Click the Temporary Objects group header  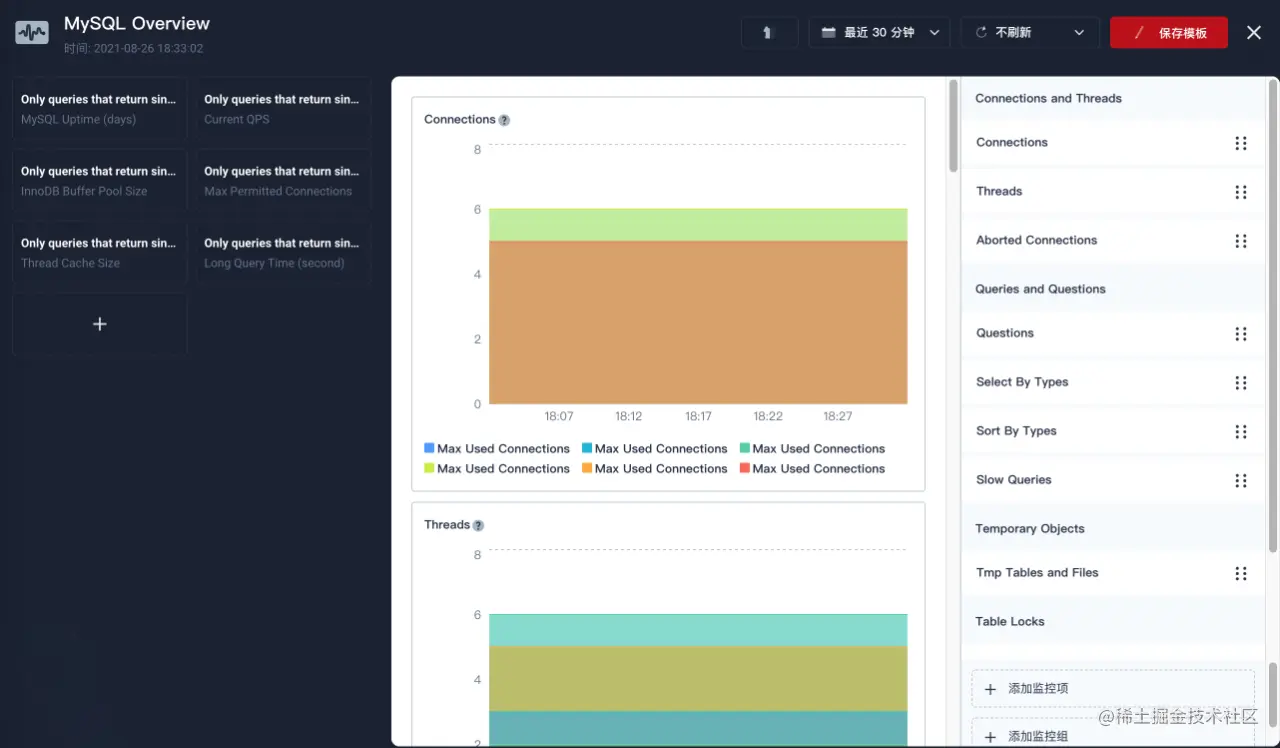1113,528
